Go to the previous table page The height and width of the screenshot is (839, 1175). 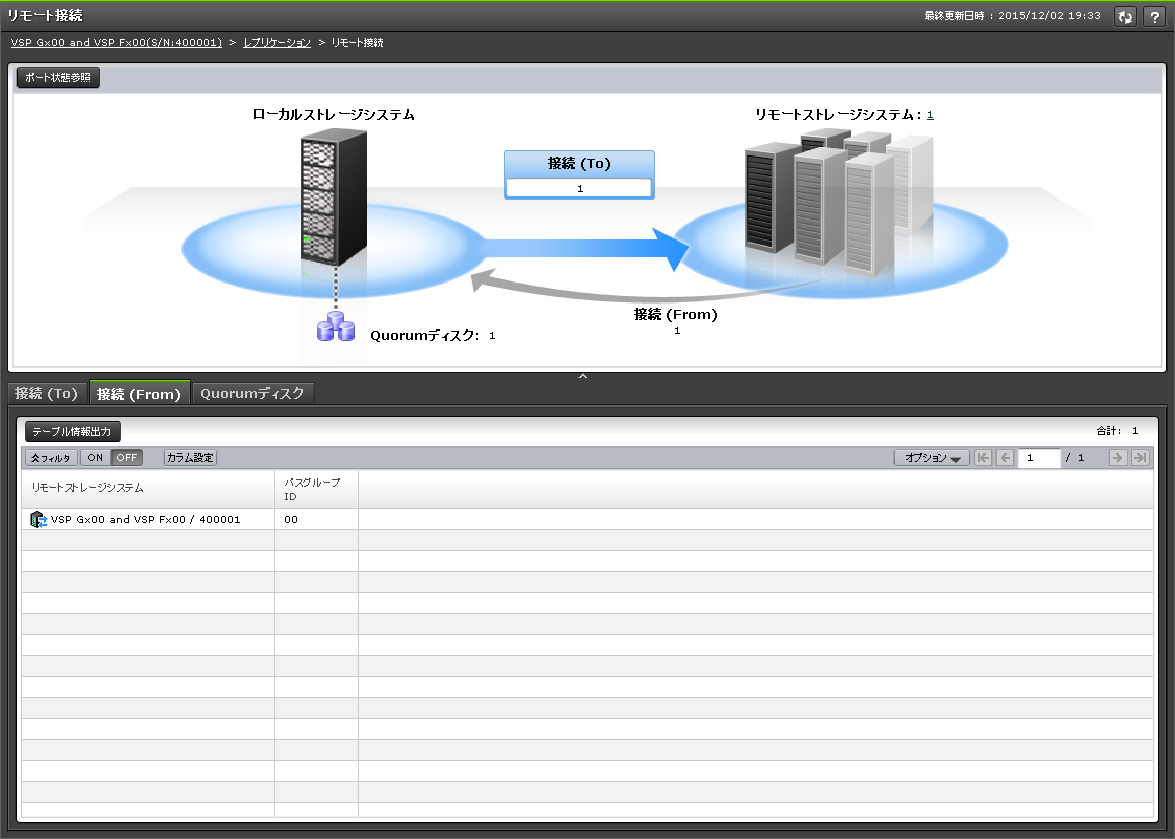point(1005,458)
